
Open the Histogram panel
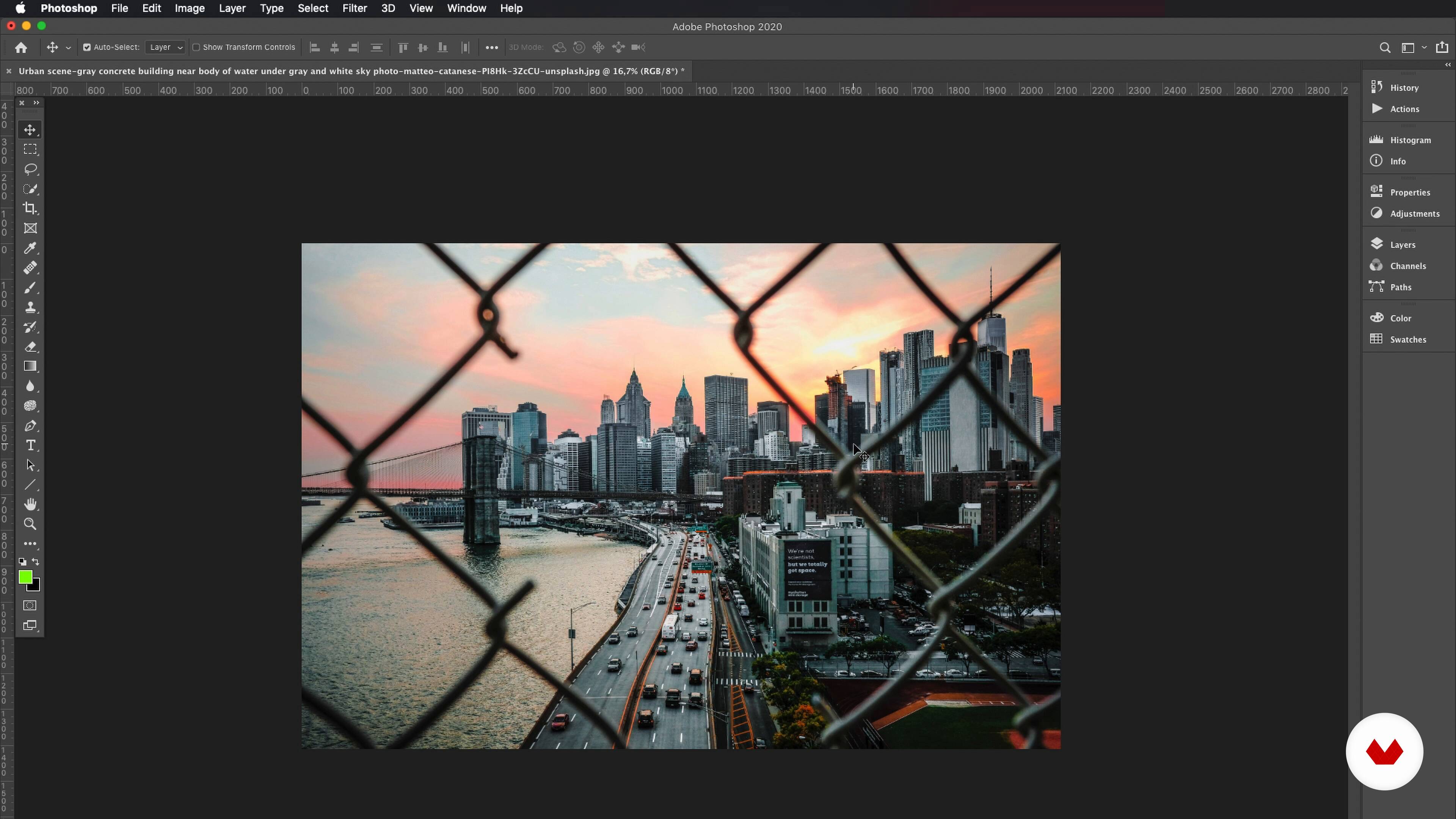click(1401, 140)
